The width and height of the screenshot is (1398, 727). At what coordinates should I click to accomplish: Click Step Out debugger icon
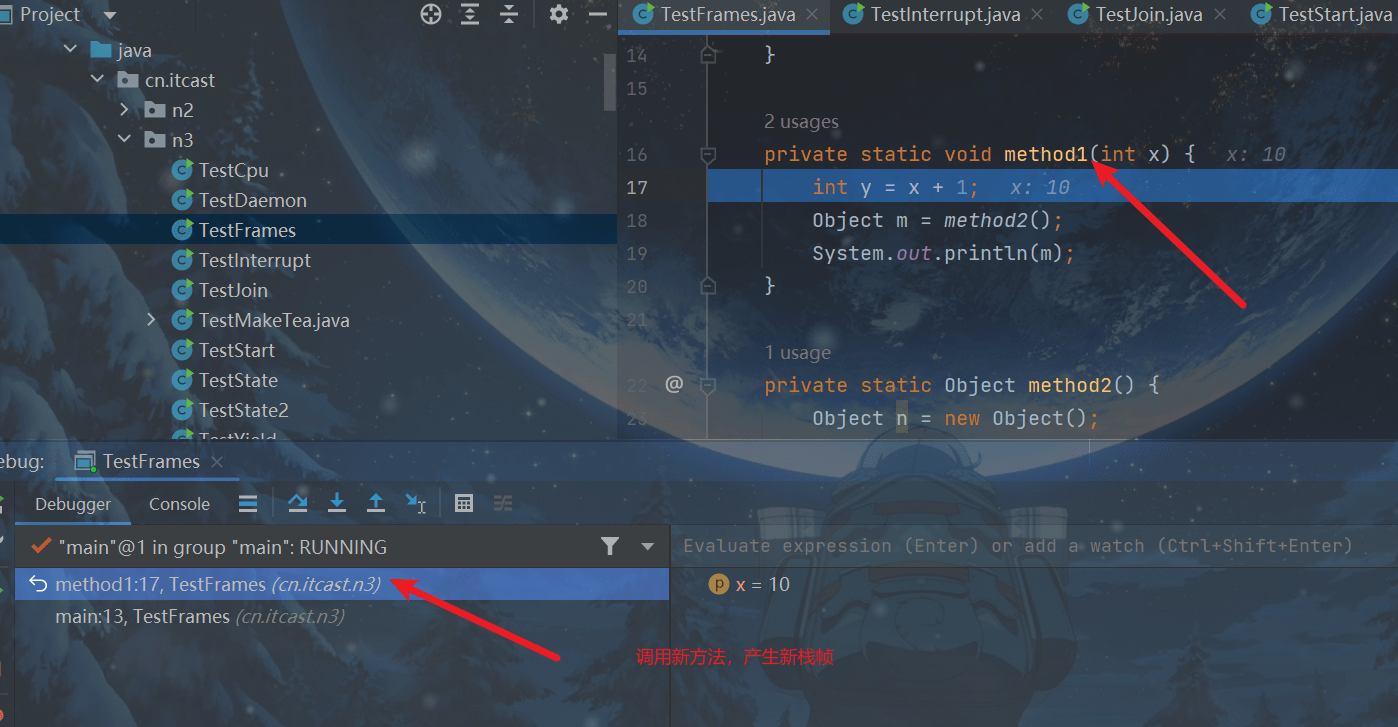(x=376, y=503)
